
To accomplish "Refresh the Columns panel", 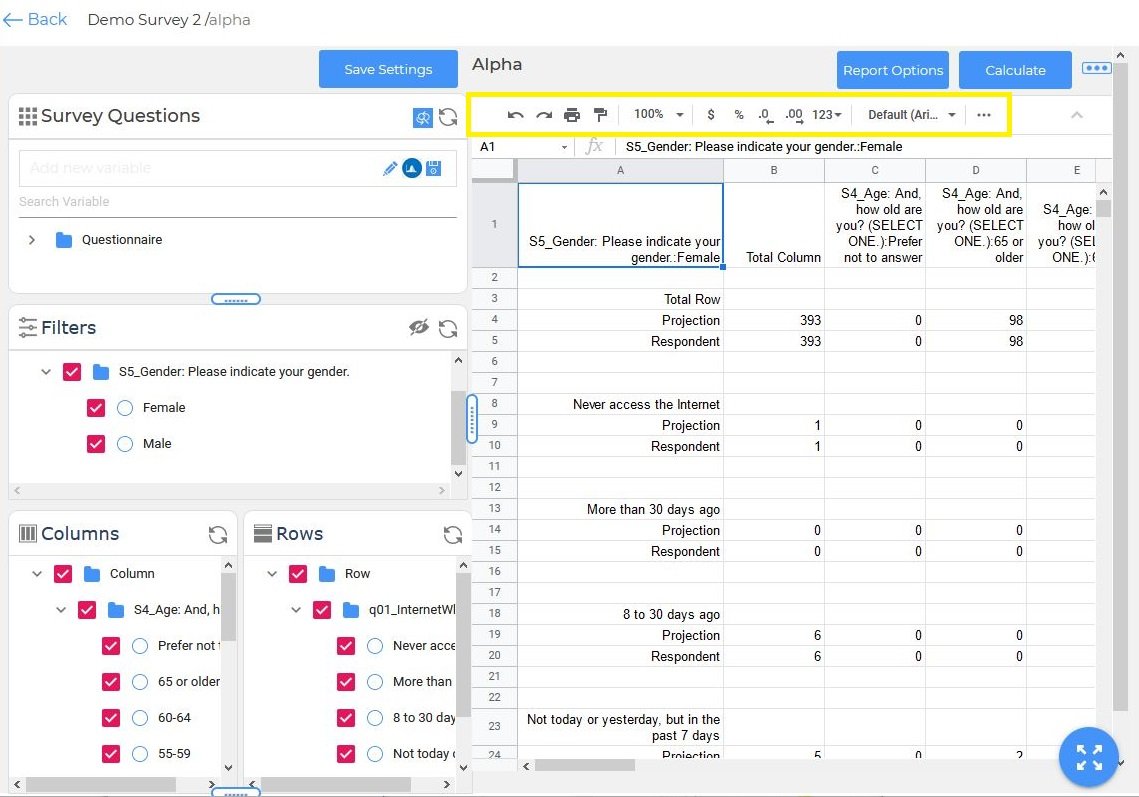I will click(x=218, y=535).
